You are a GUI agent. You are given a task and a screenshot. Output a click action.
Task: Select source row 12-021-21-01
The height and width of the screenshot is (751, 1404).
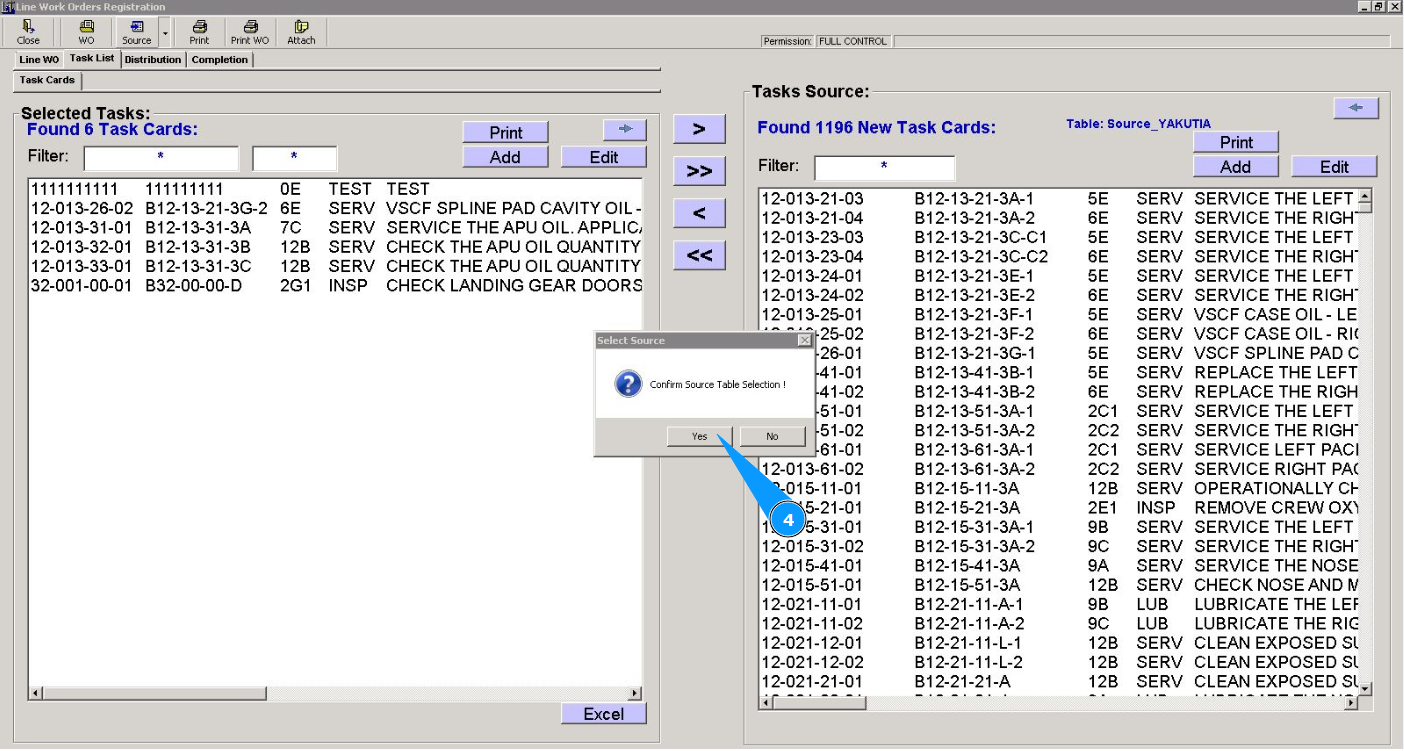1058,681
